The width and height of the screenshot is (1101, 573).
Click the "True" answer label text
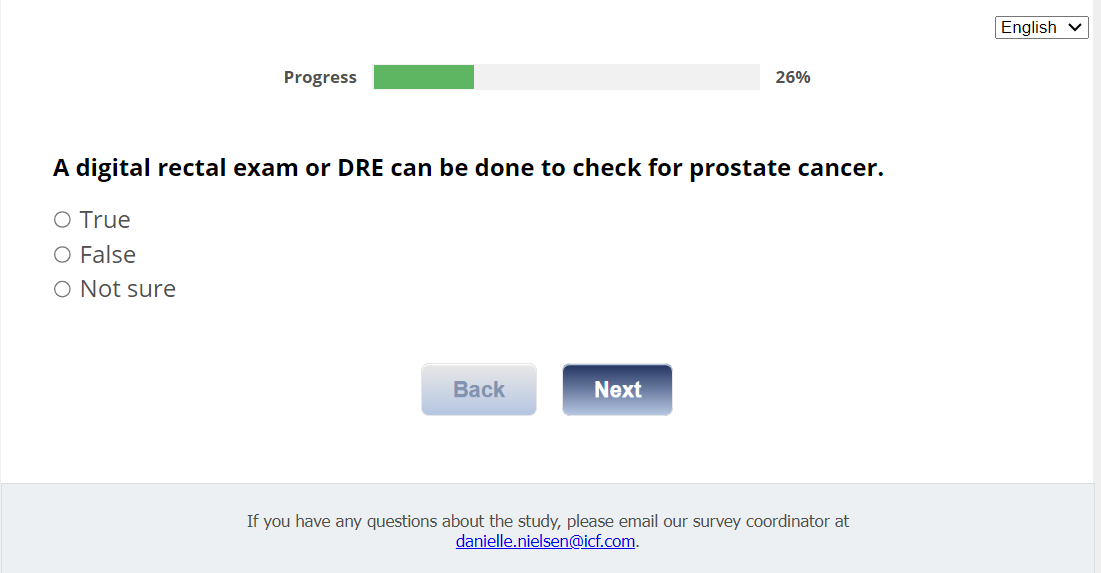pos(105,220)
